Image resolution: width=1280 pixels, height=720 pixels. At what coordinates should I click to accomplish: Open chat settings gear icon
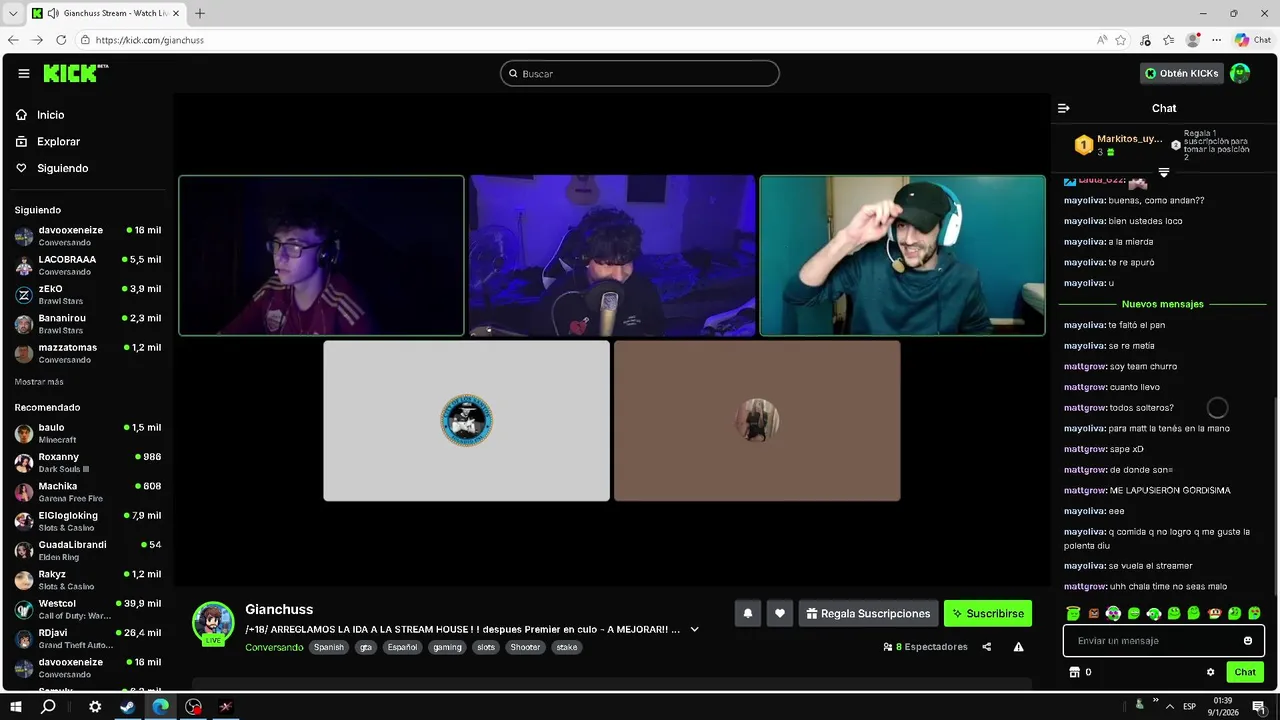click(x=1210, y=672)
